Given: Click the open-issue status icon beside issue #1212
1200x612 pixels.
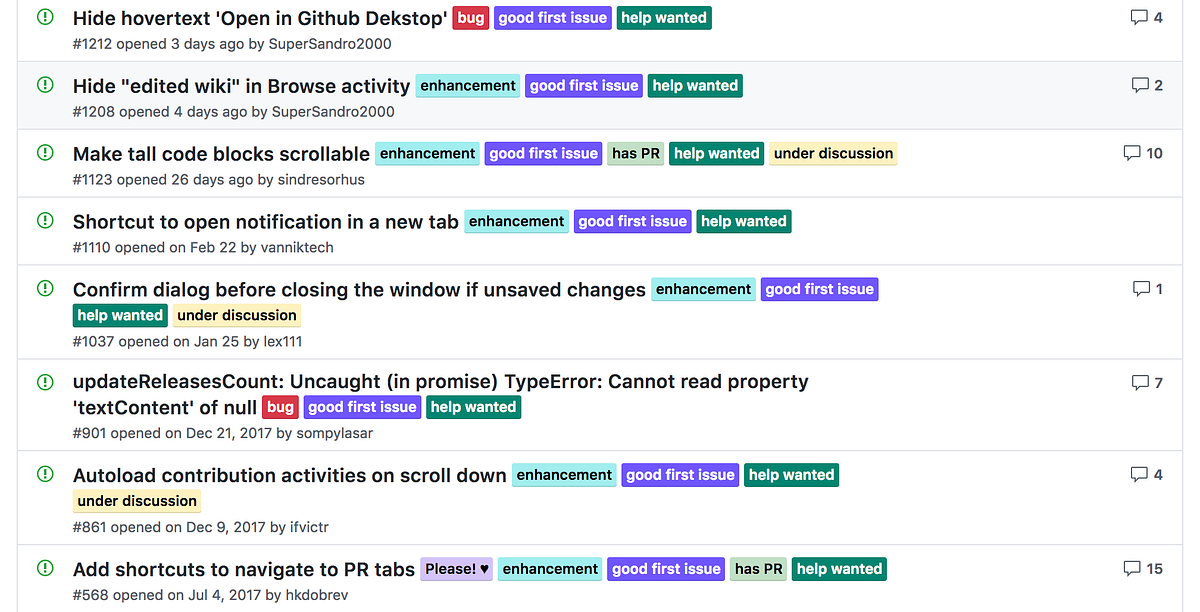Looking at the screenshot, I should pos(45,17).
